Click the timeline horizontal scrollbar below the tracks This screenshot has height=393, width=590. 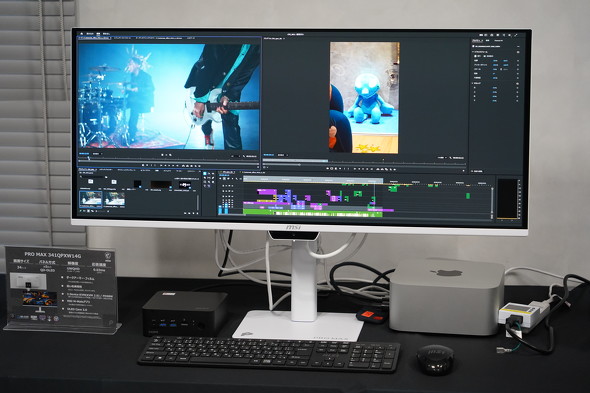click(x=354, y=218)
